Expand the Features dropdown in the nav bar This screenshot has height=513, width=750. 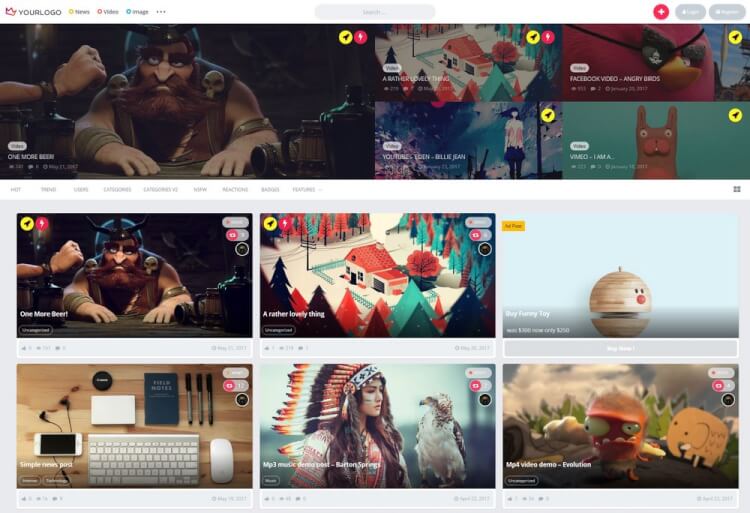click(307, 190)
